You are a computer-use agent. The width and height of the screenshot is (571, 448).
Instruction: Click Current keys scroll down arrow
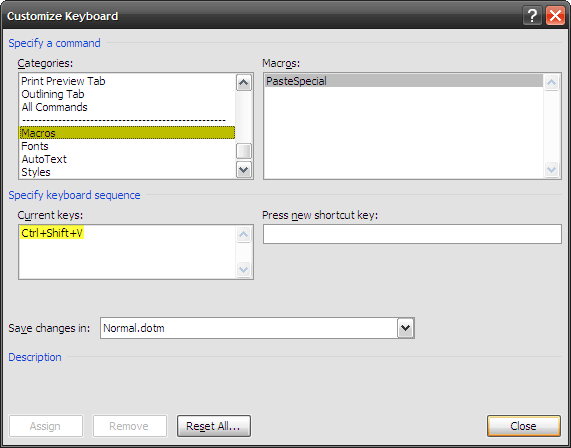(243, 270)
